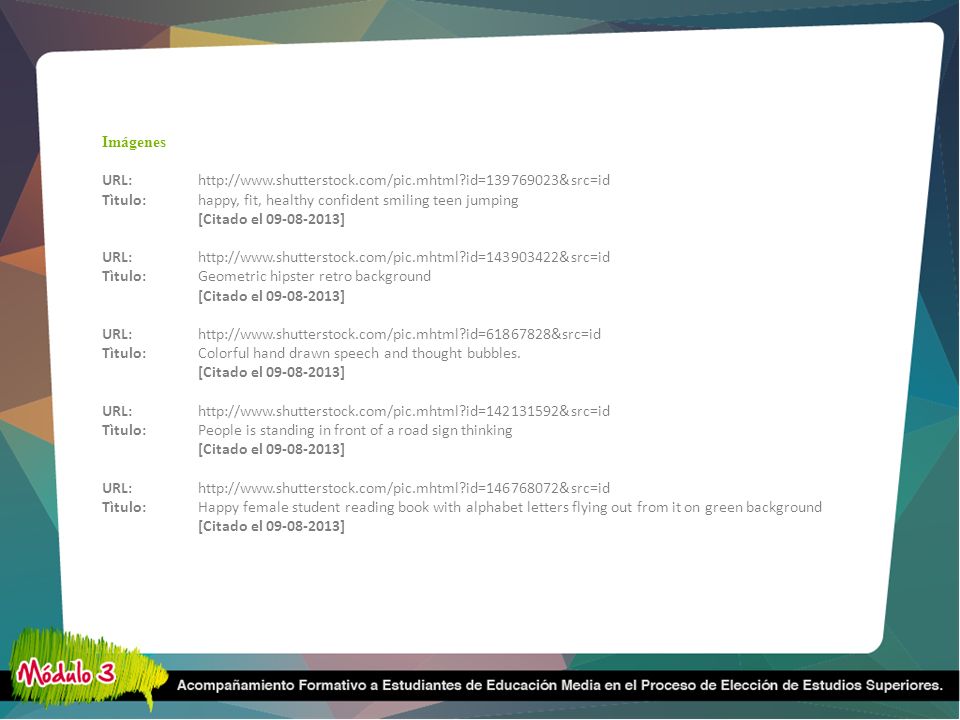Click the citation date under female student title
960x720 pixels.
pyautogui.click(x=271, y=527)
